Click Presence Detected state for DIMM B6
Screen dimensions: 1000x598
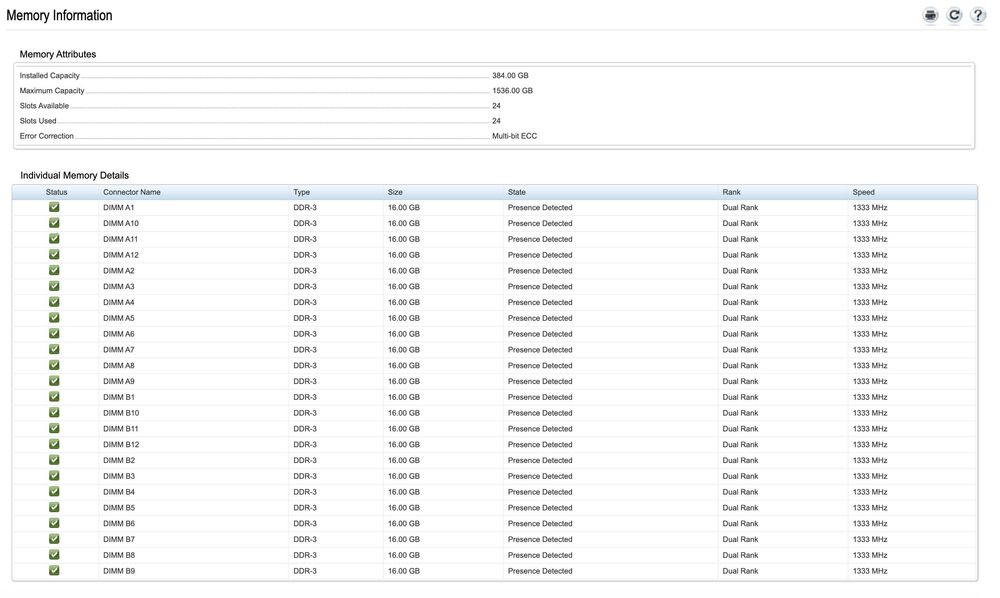point(540,523)
